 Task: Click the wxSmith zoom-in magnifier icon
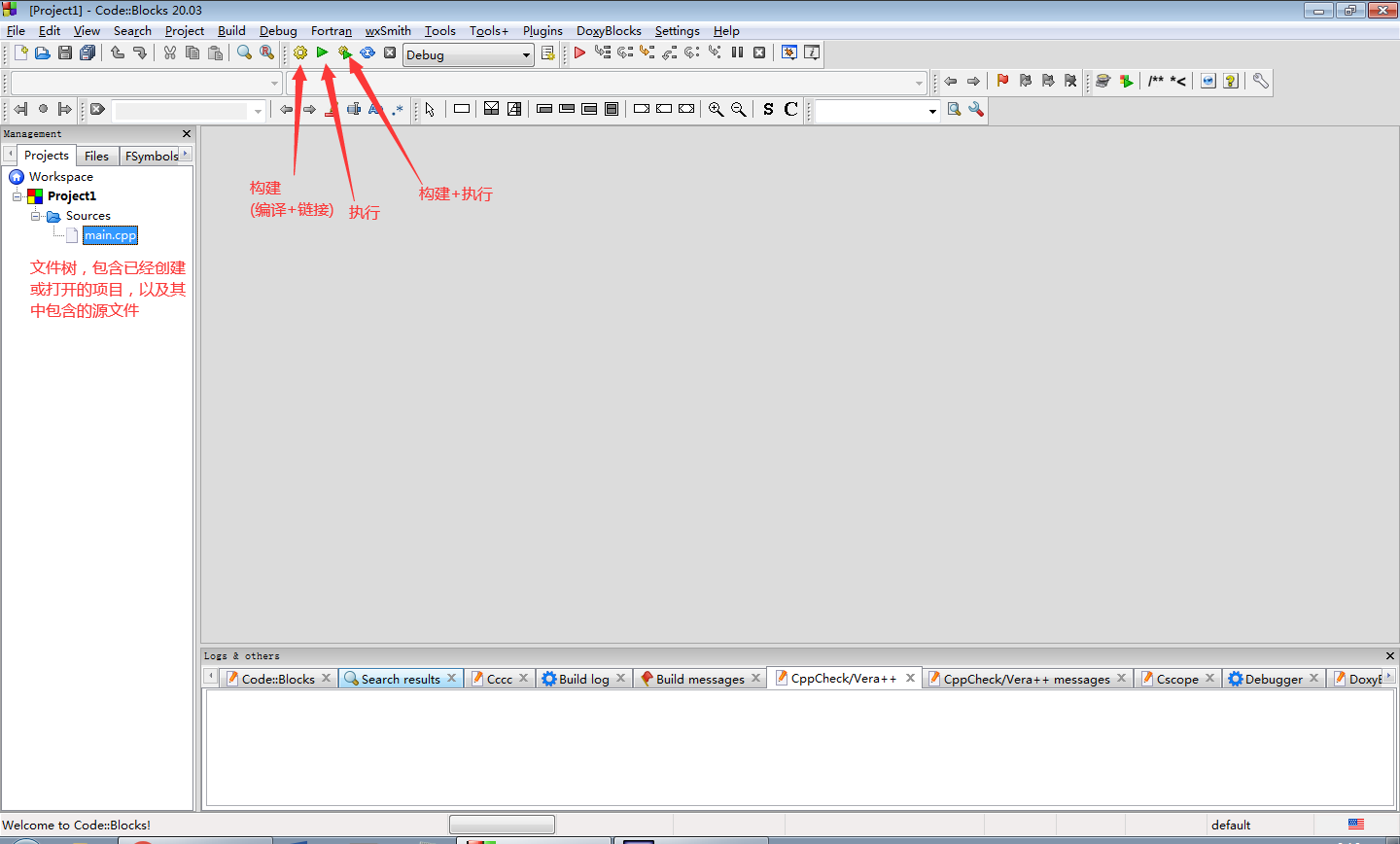[717, 109]
